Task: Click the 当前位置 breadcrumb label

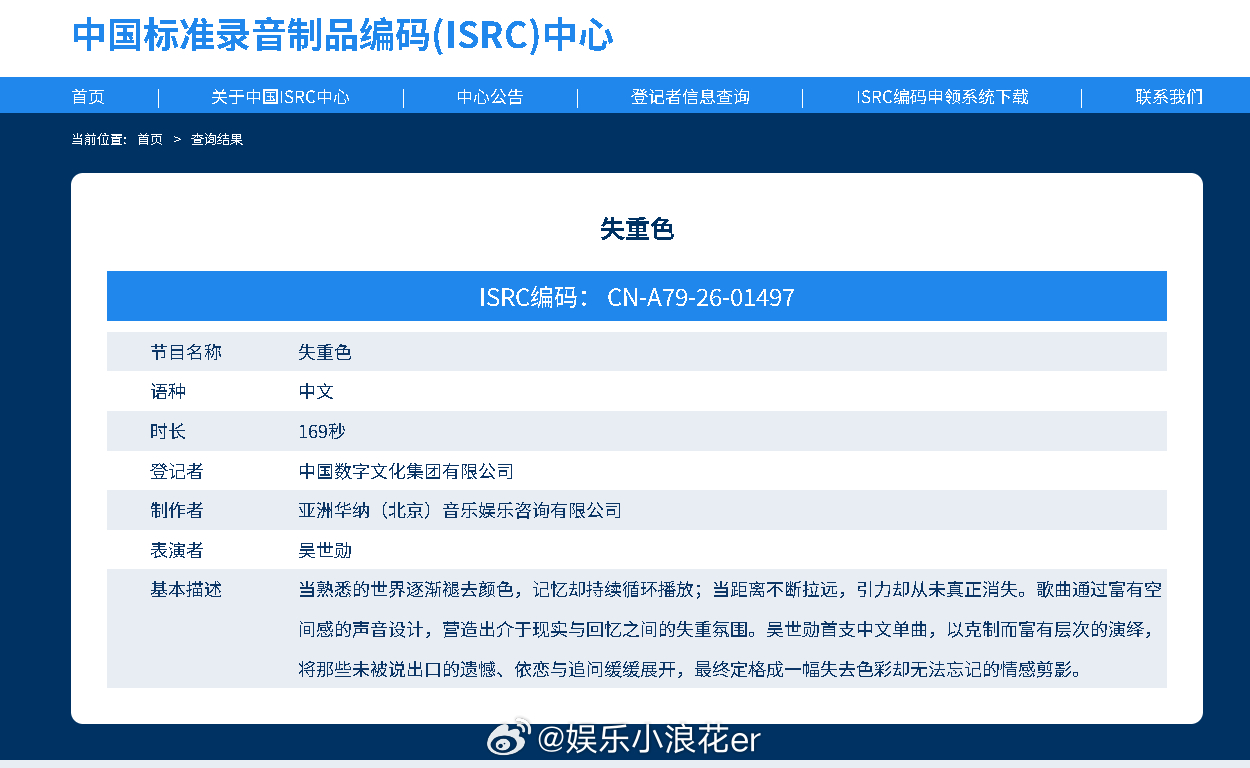Action: click(x=99, y=140)
